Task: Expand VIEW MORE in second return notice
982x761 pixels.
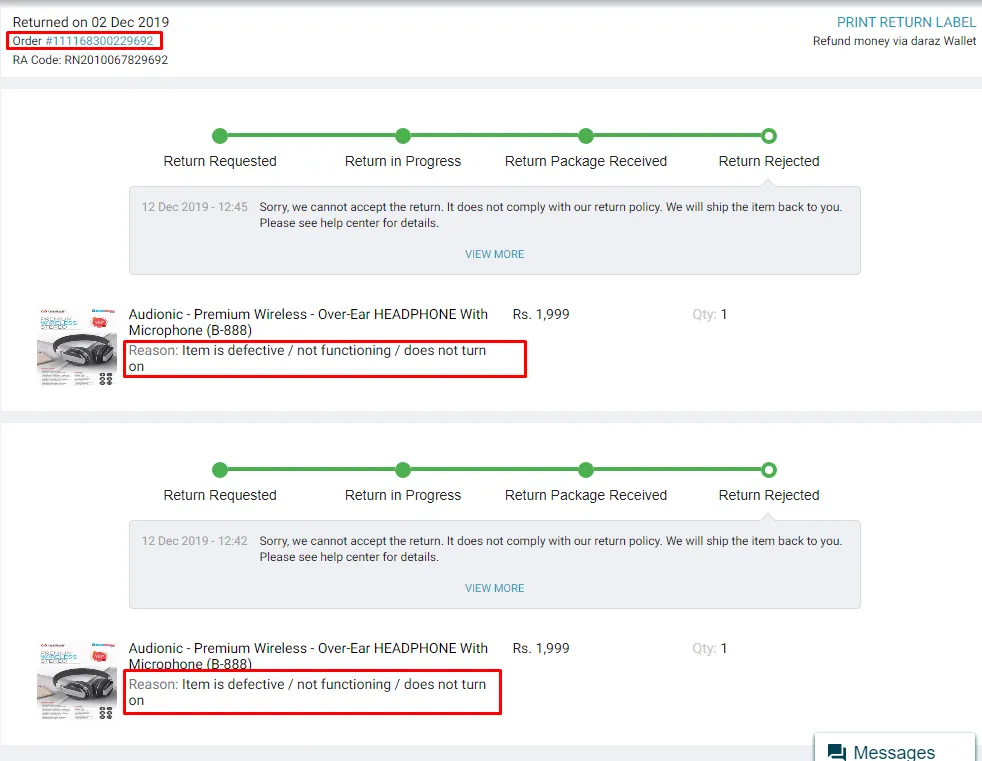Action: click(x=494, y=588)
